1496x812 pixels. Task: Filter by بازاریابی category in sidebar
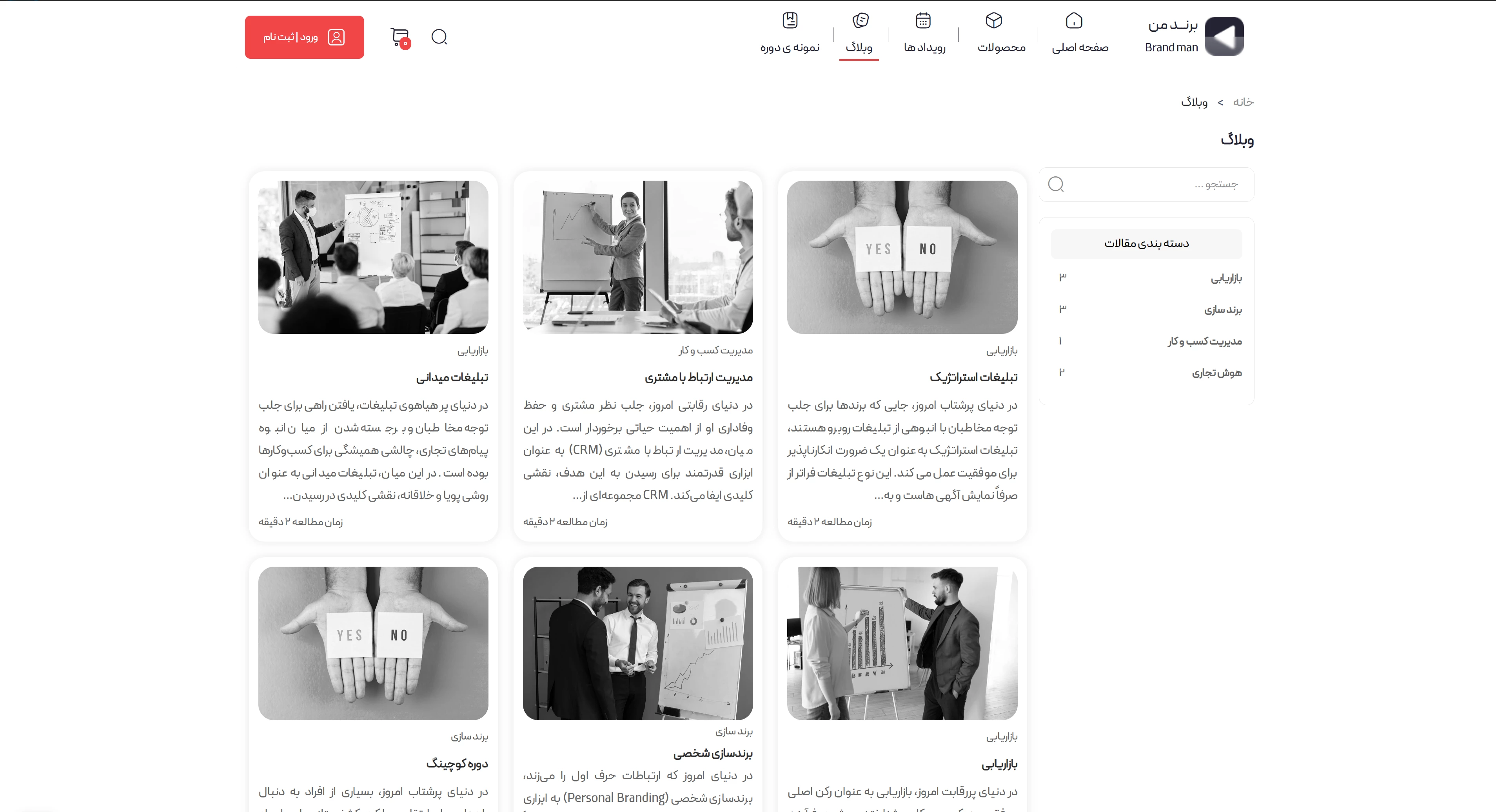(x=1226, y=279)
